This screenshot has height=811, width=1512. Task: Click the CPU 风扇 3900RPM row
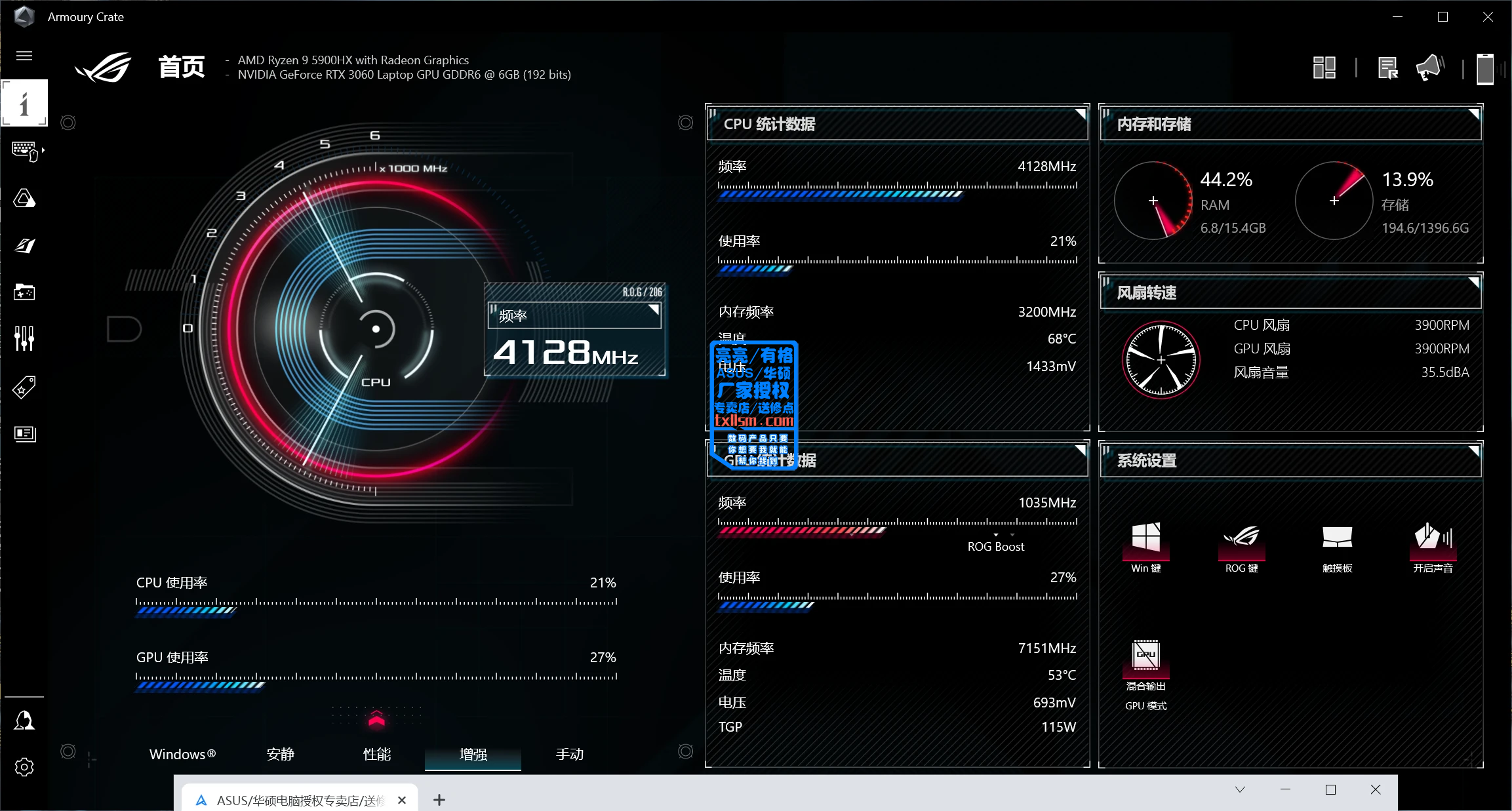tap(1351, 325)
